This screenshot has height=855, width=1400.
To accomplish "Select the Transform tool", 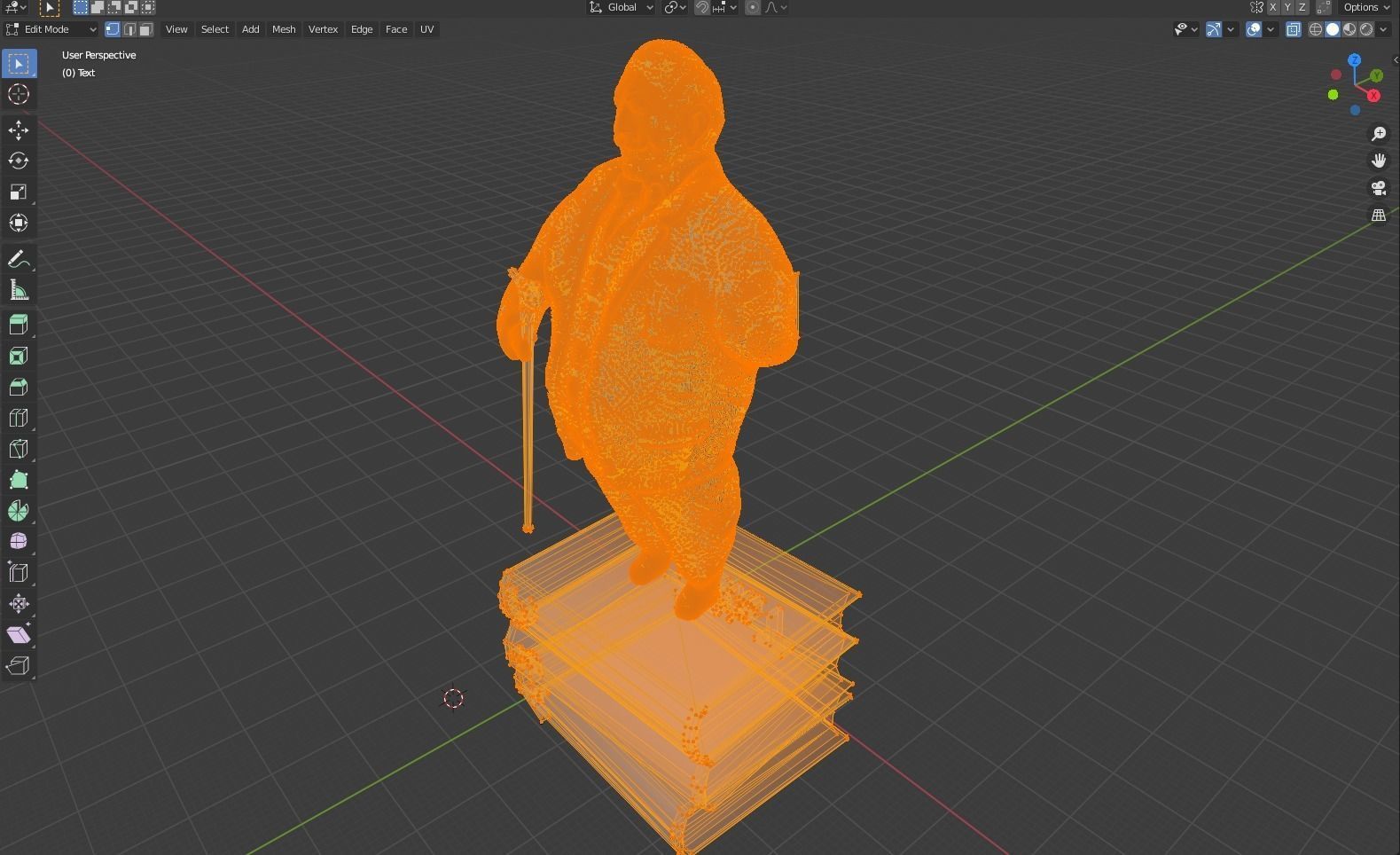I will tap(19, 224).
